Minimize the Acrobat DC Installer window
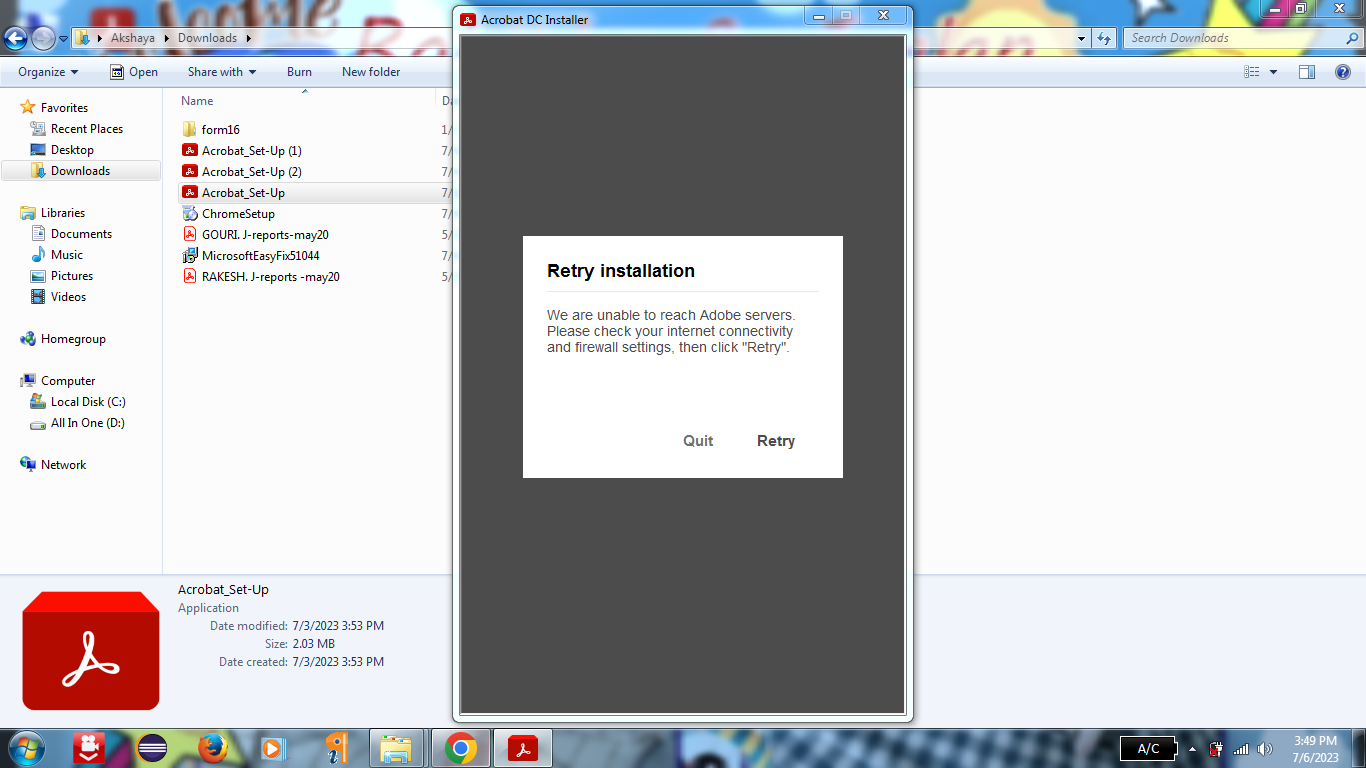The width and height of the screenshot is (1366, 768). (820, 15)
